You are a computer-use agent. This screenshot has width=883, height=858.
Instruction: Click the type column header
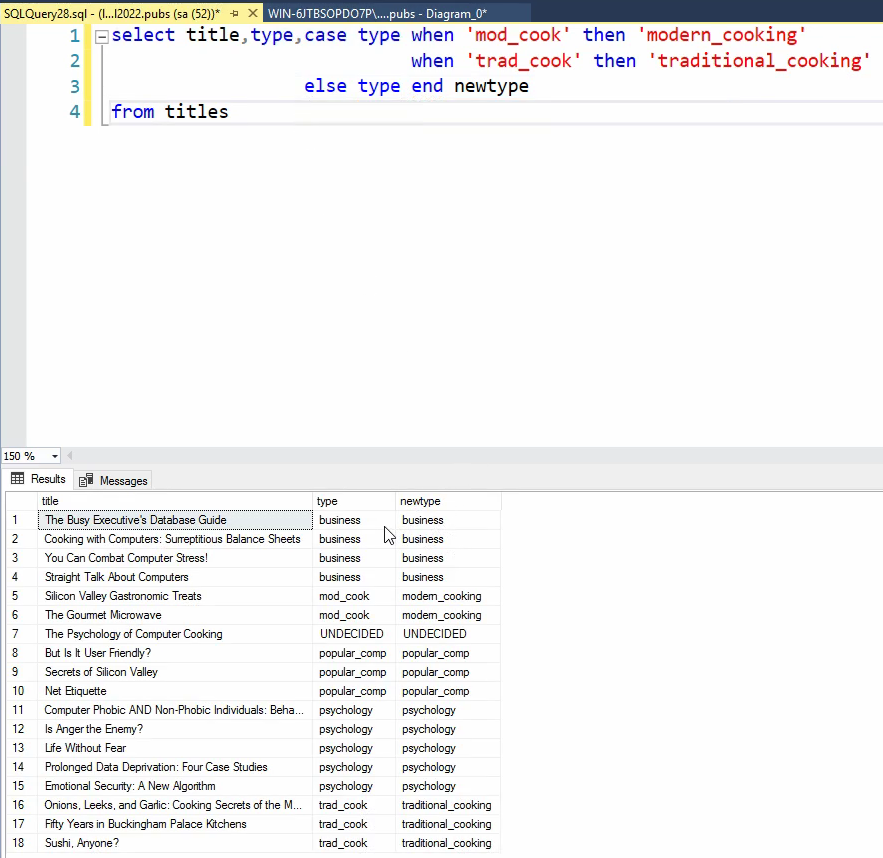click(x=354, y=501)
